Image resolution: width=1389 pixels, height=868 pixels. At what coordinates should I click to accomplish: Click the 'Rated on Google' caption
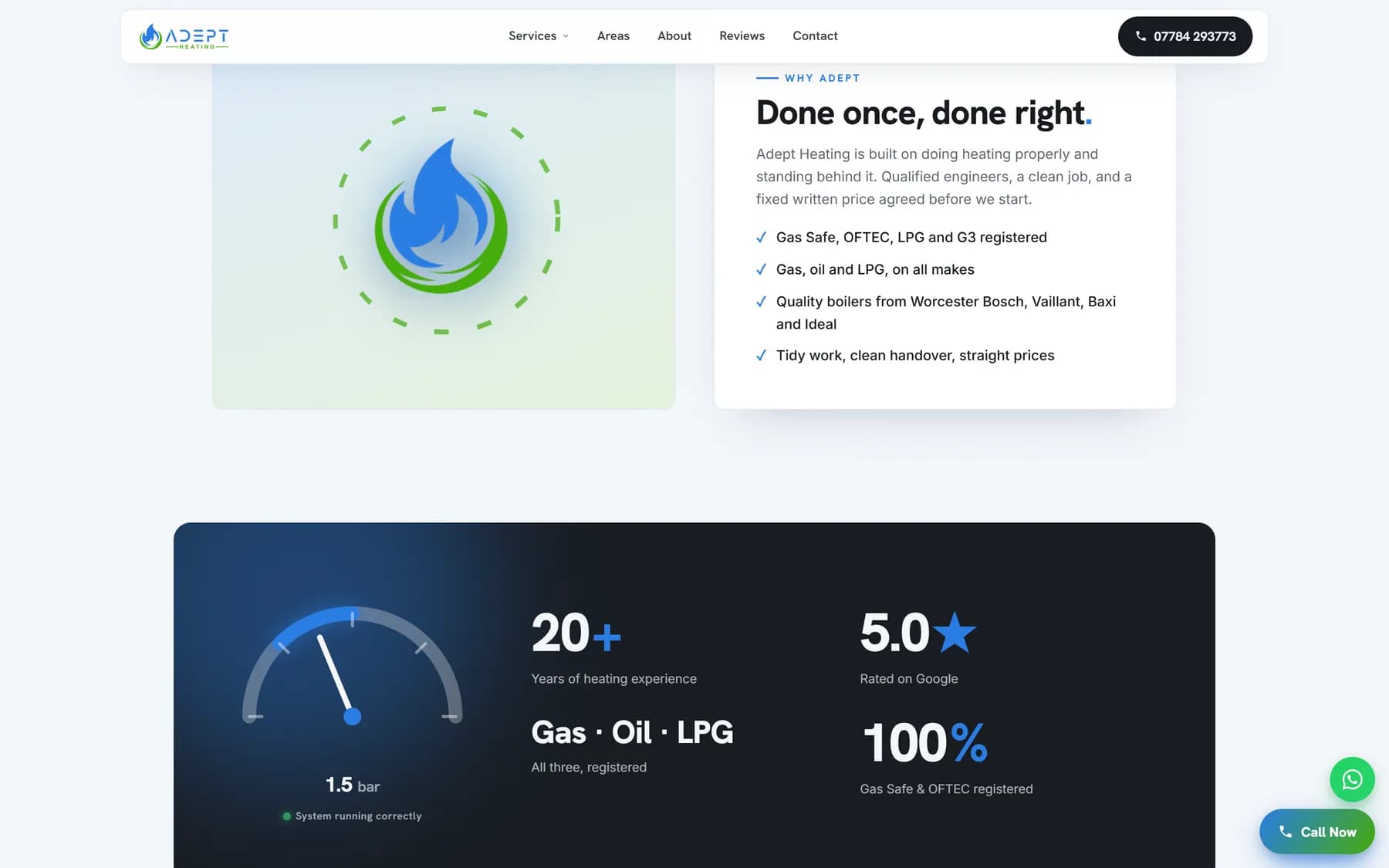coord(908,679)
